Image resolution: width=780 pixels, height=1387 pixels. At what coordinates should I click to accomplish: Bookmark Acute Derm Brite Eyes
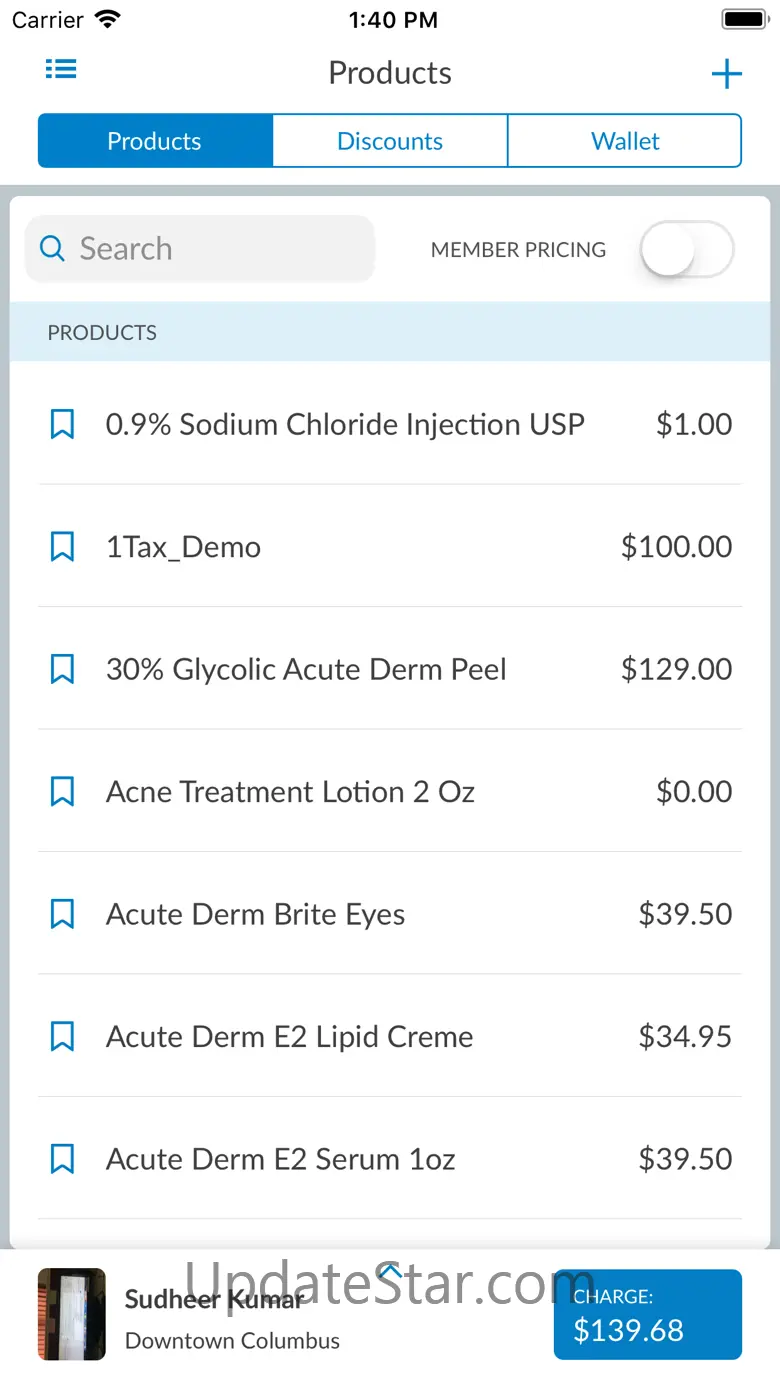click(x=62, y=914)
